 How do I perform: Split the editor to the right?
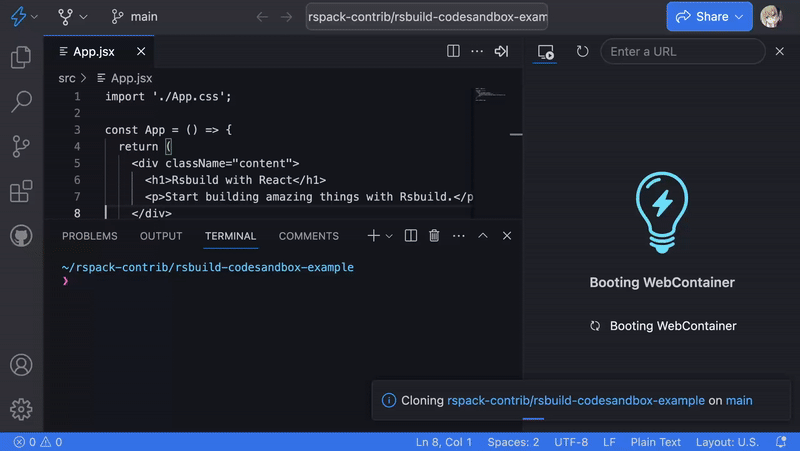[453, 51]
